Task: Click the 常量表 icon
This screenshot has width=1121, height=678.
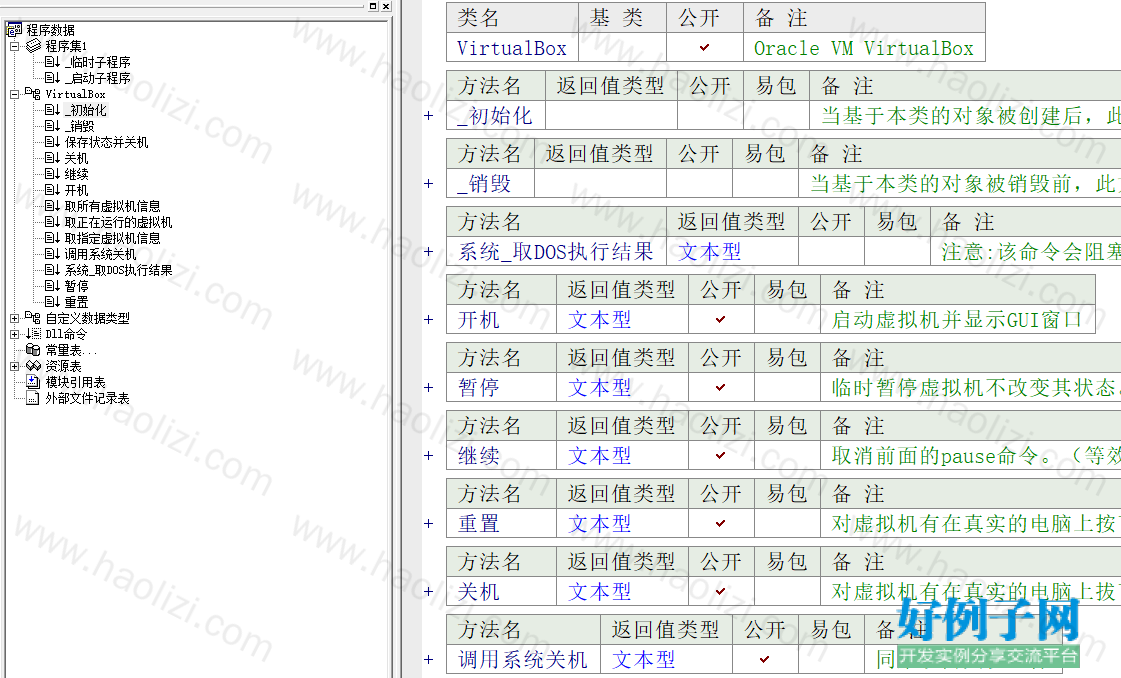Action: [33, 350]
